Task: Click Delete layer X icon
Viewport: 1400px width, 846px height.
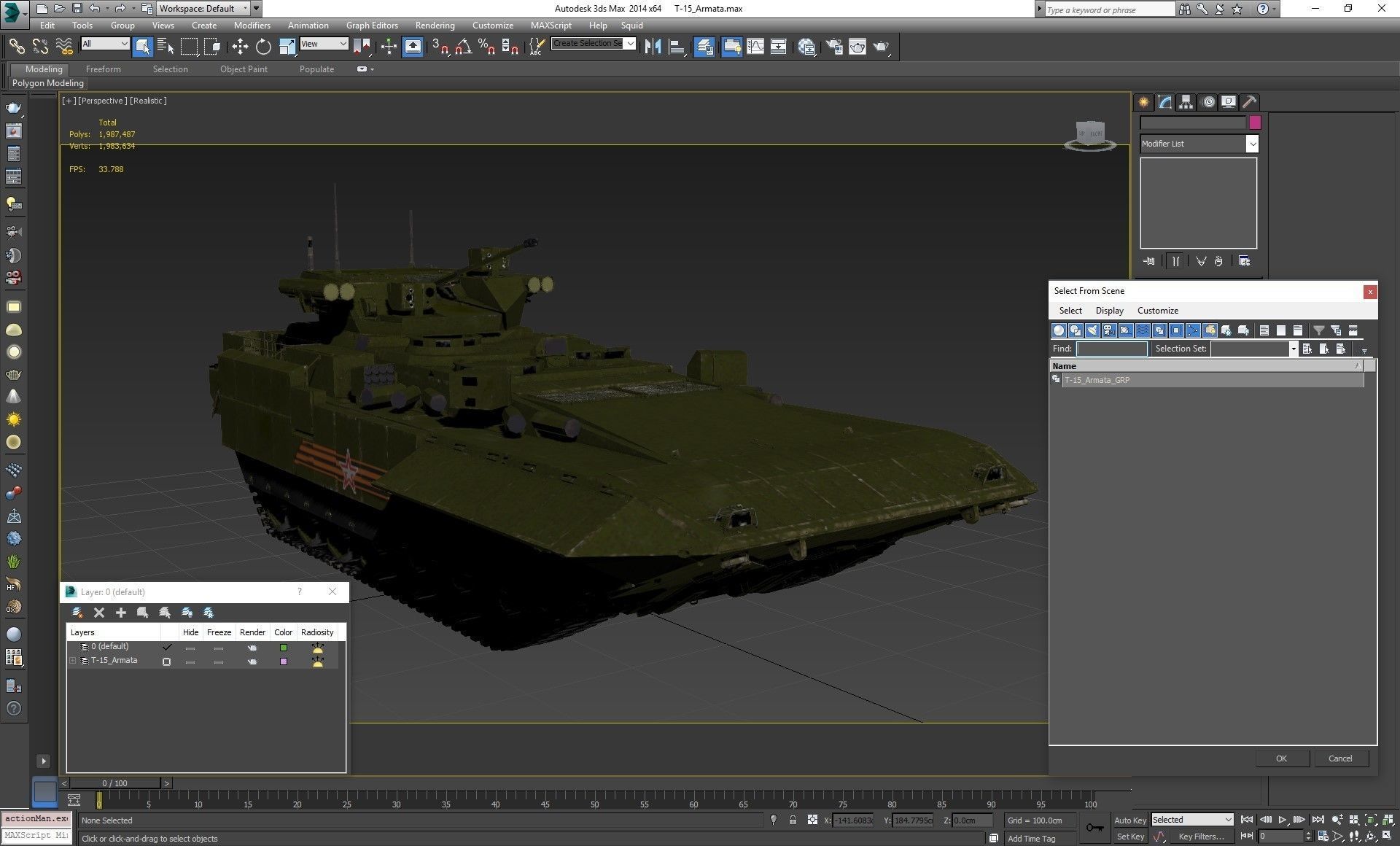Action: tap(99, 613)
